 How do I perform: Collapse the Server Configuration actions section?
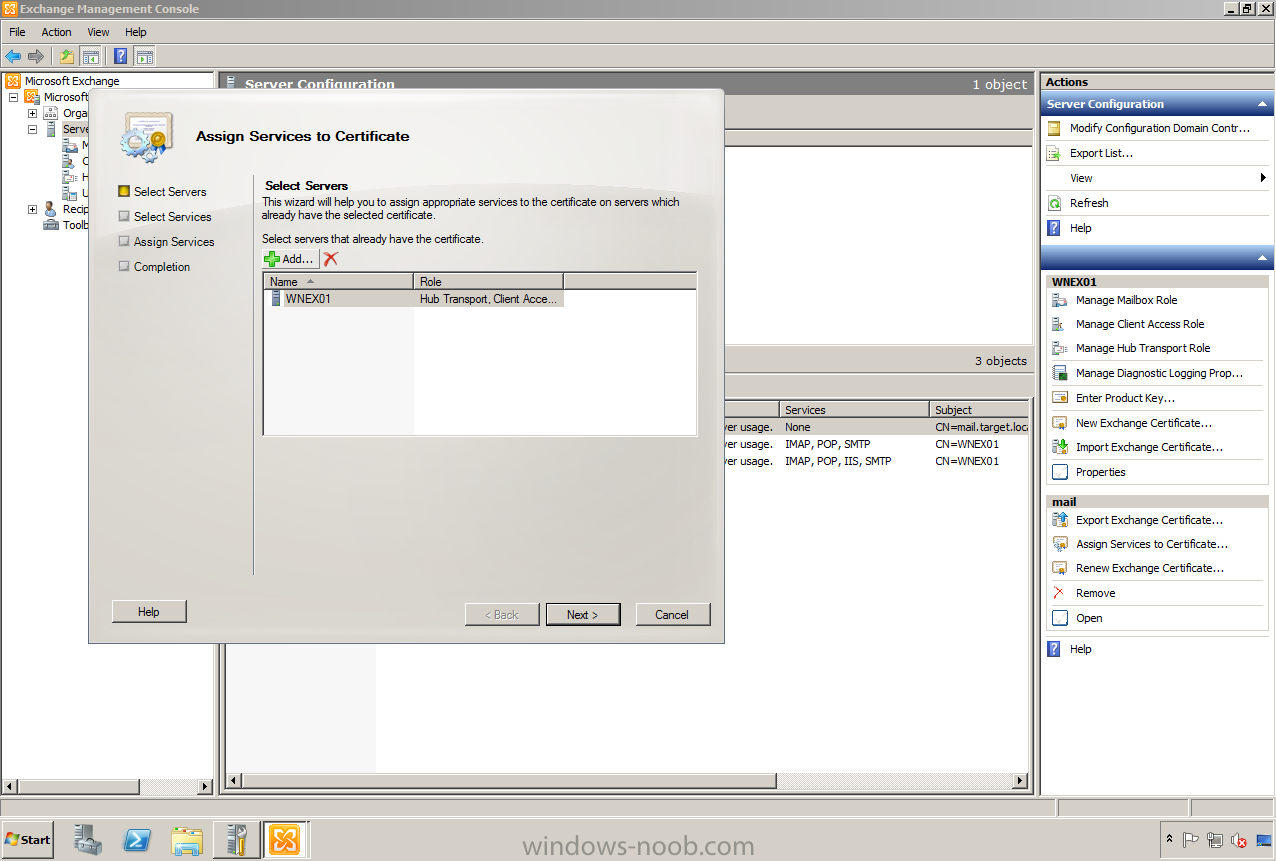coord(1262,104)
